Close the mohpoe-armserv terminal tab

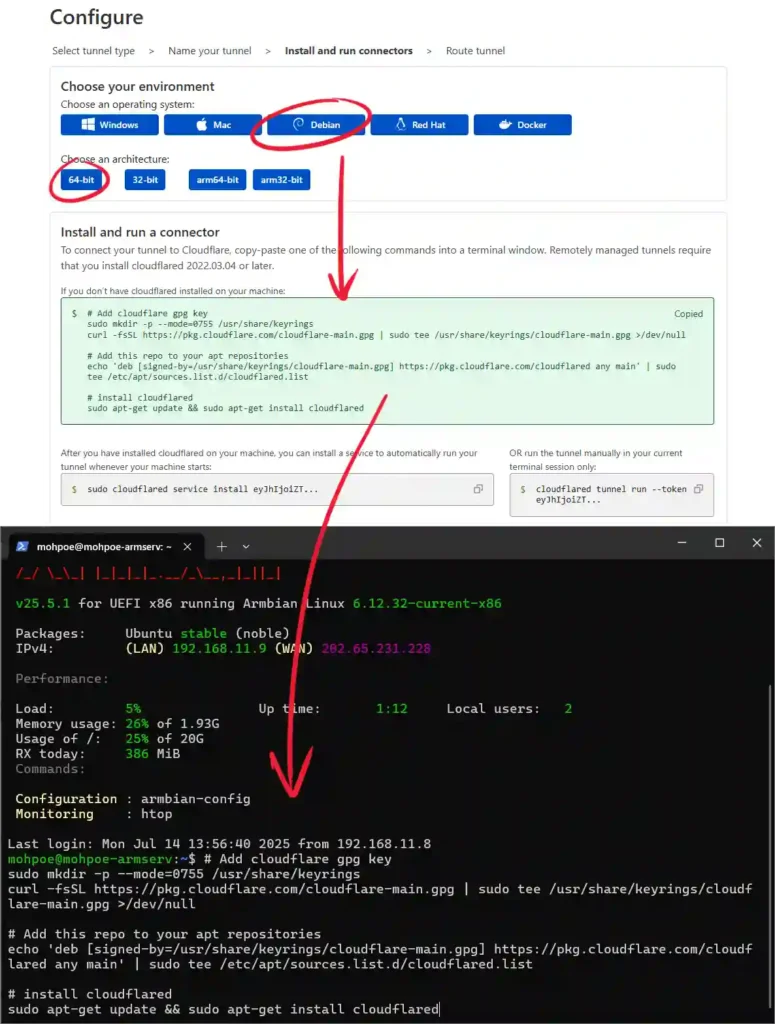click(x=187, y=547)
